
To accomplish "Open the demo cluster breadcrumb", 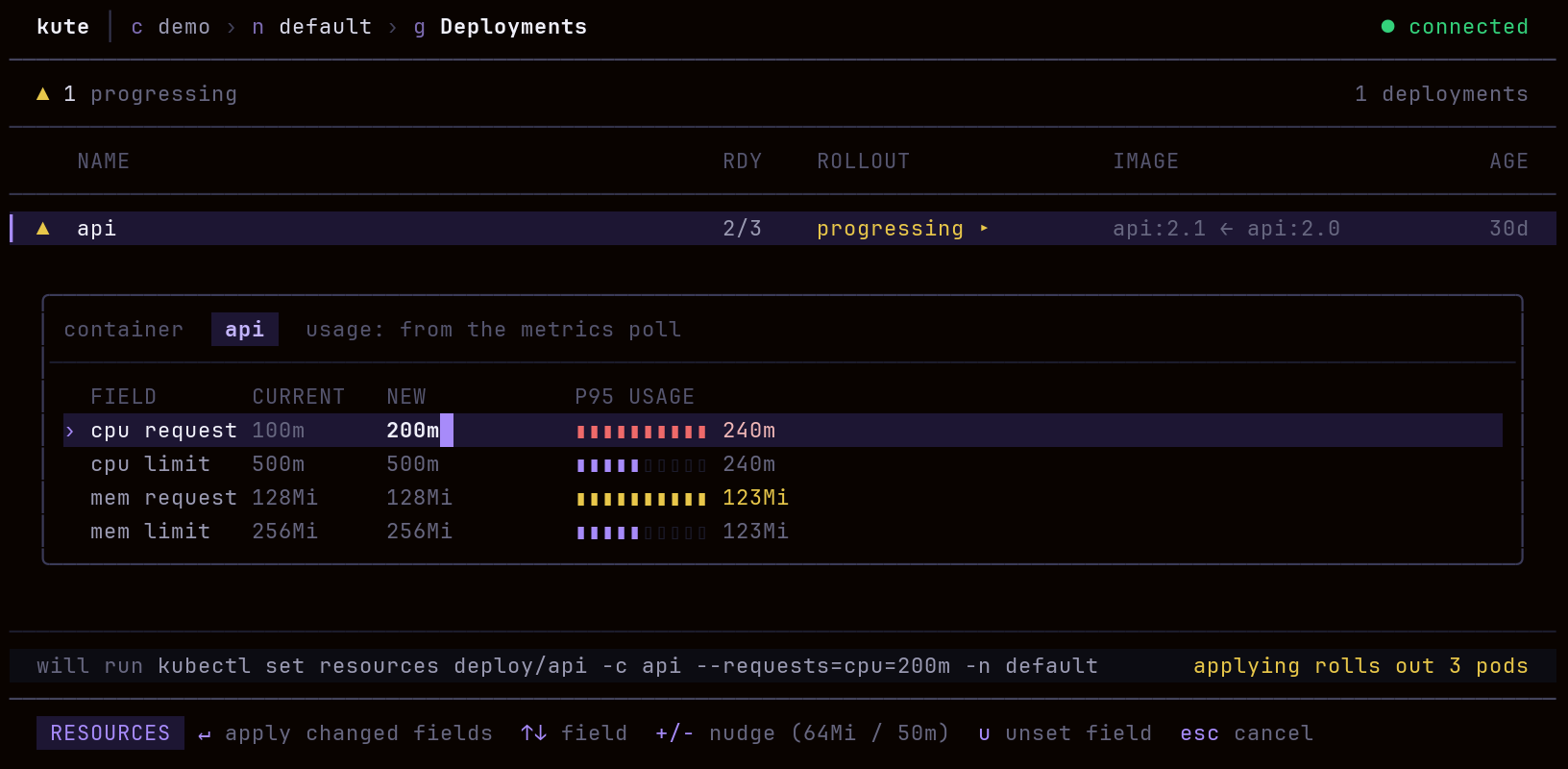I will point(184,27).
